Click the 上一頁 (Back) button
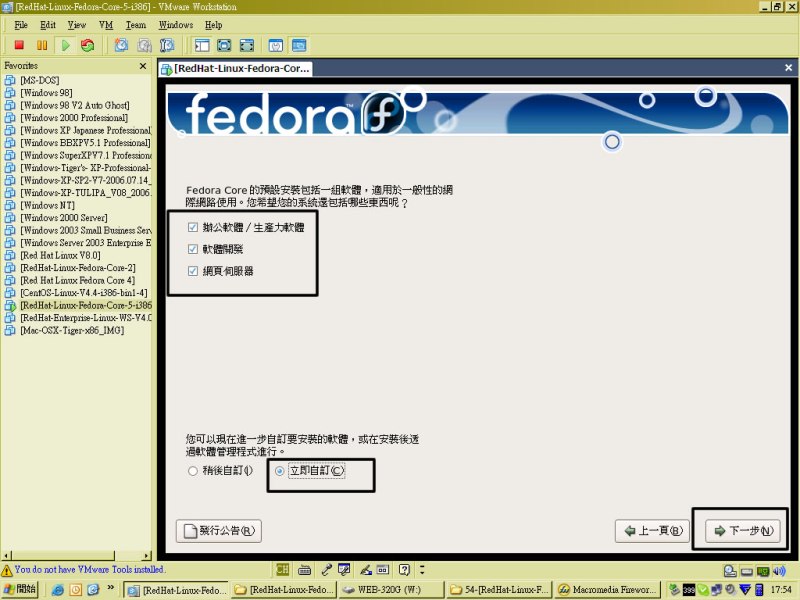The width and height of the screenshot is (800, 600). [652, 531]
